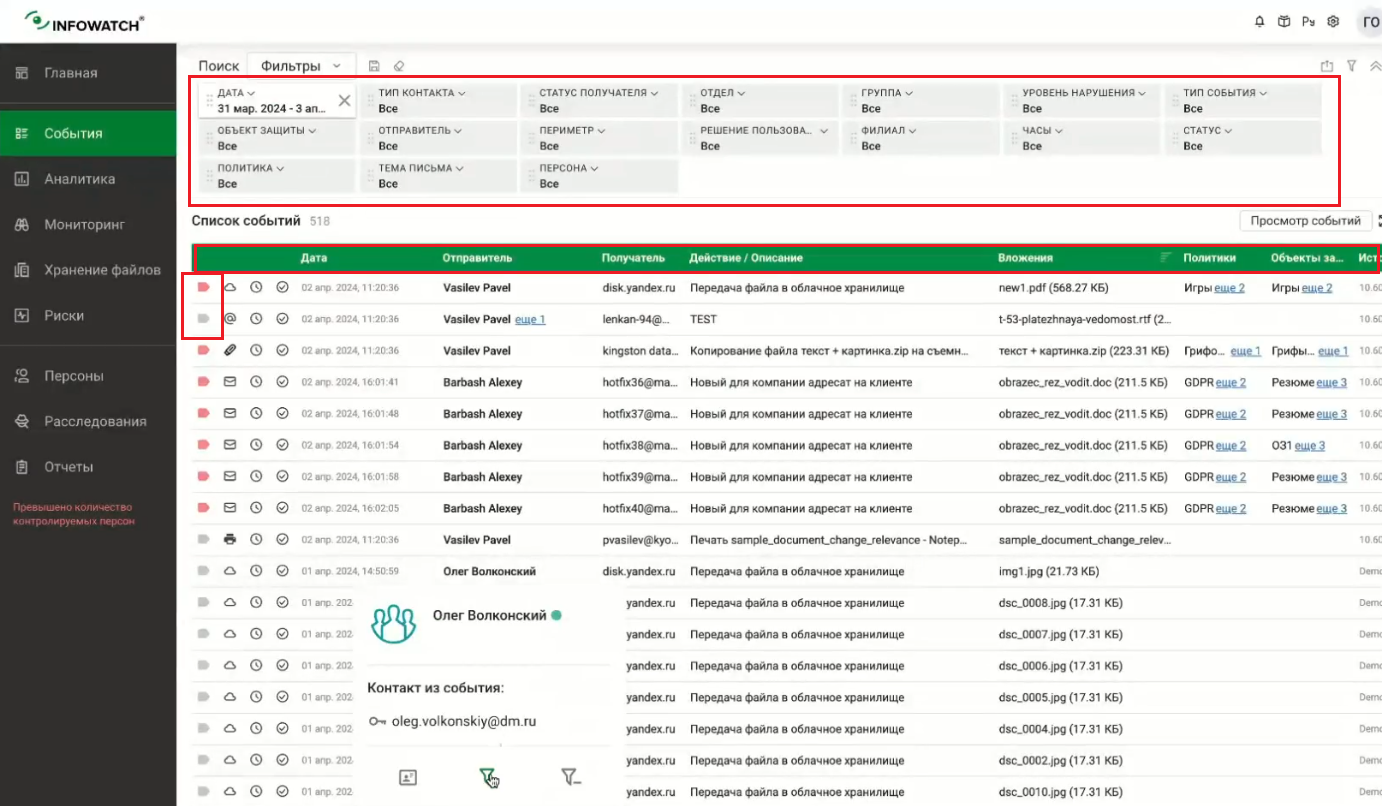
Task: Open contact card icon in Волконский popup
Action: (408, 777)
